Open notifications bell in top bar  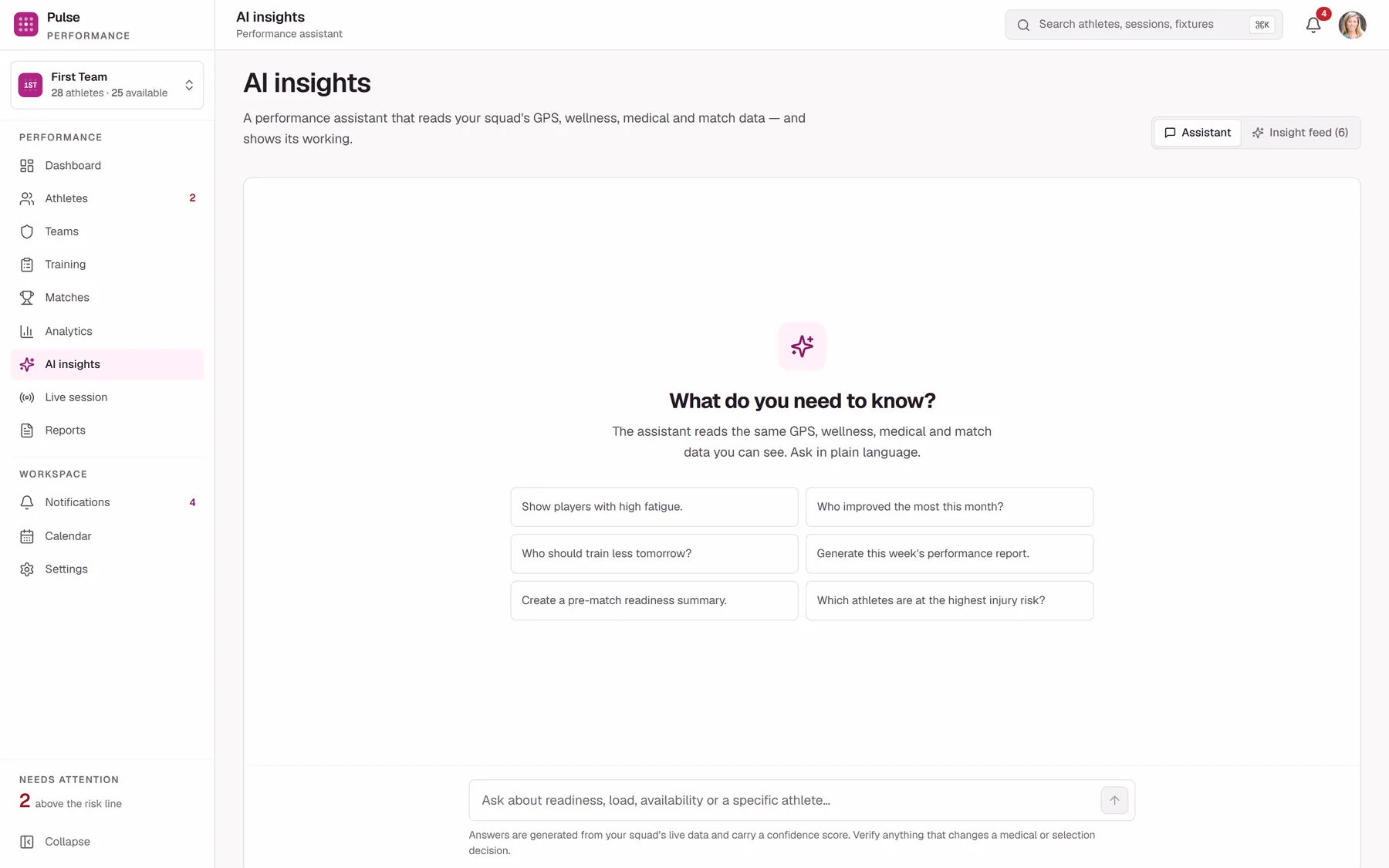[x=1313, y=25]
